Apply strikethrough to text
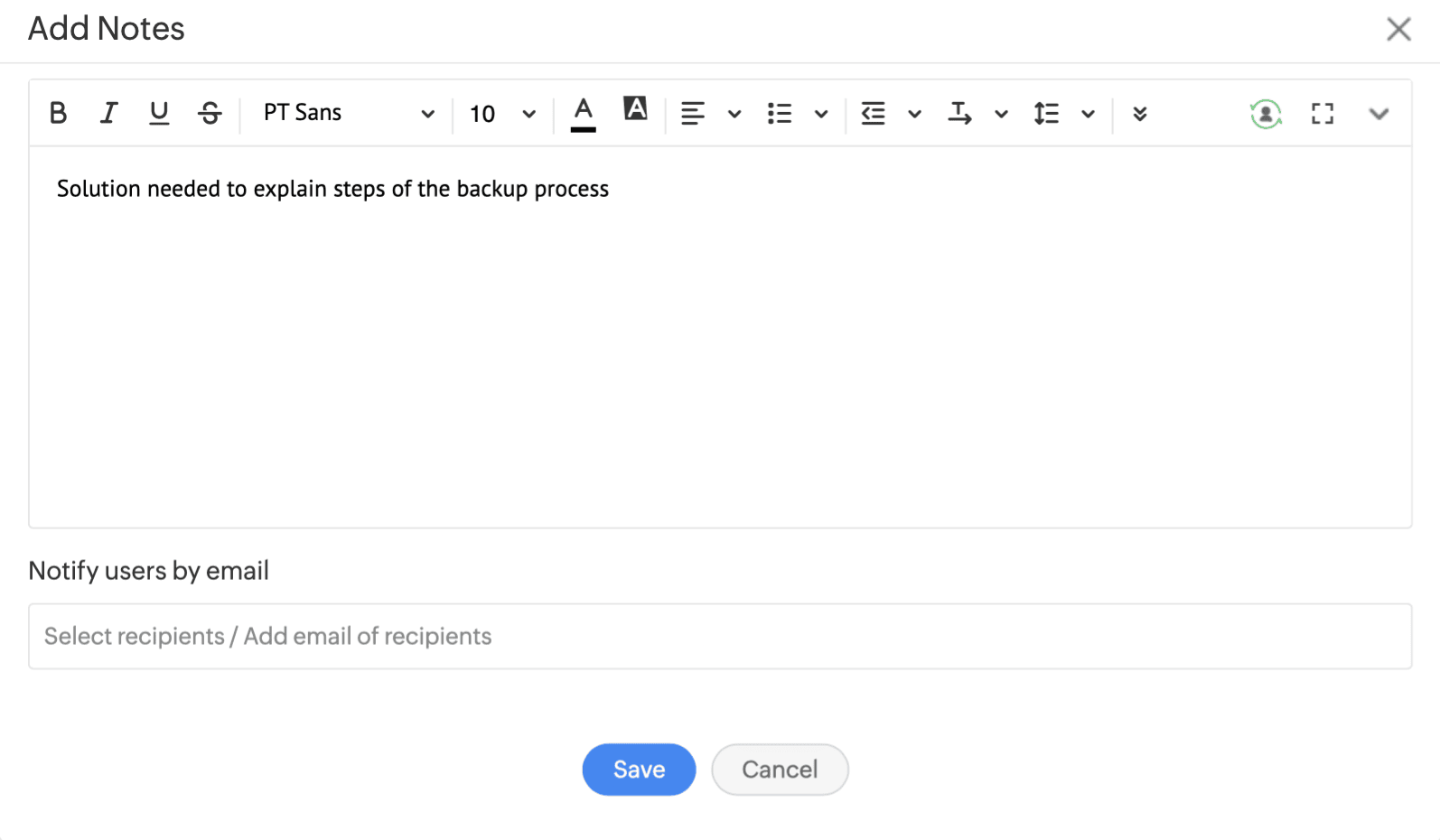The image size is (1440, 840). click(x=210, y=113)
